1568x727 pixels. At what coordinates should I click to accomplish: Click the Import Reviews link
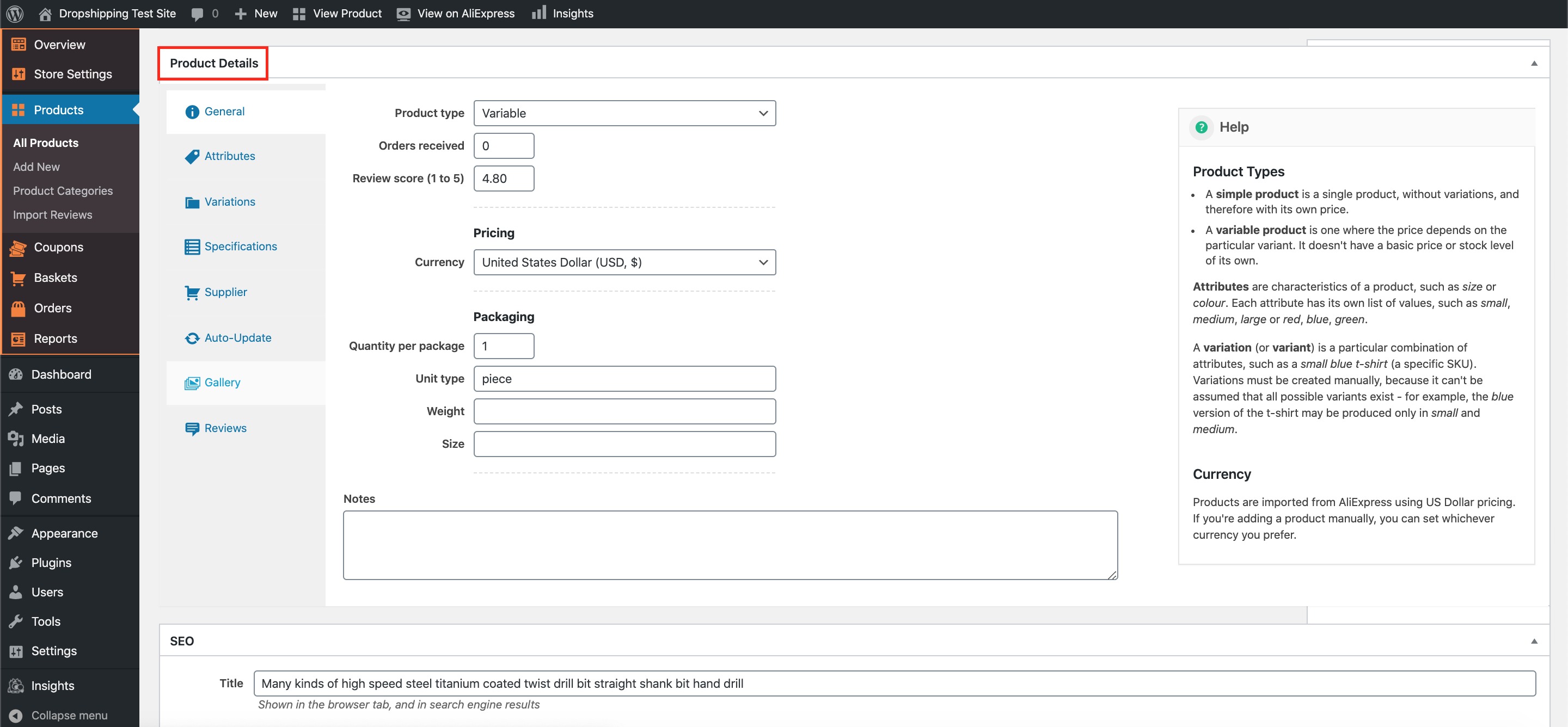tap(52, 215)
